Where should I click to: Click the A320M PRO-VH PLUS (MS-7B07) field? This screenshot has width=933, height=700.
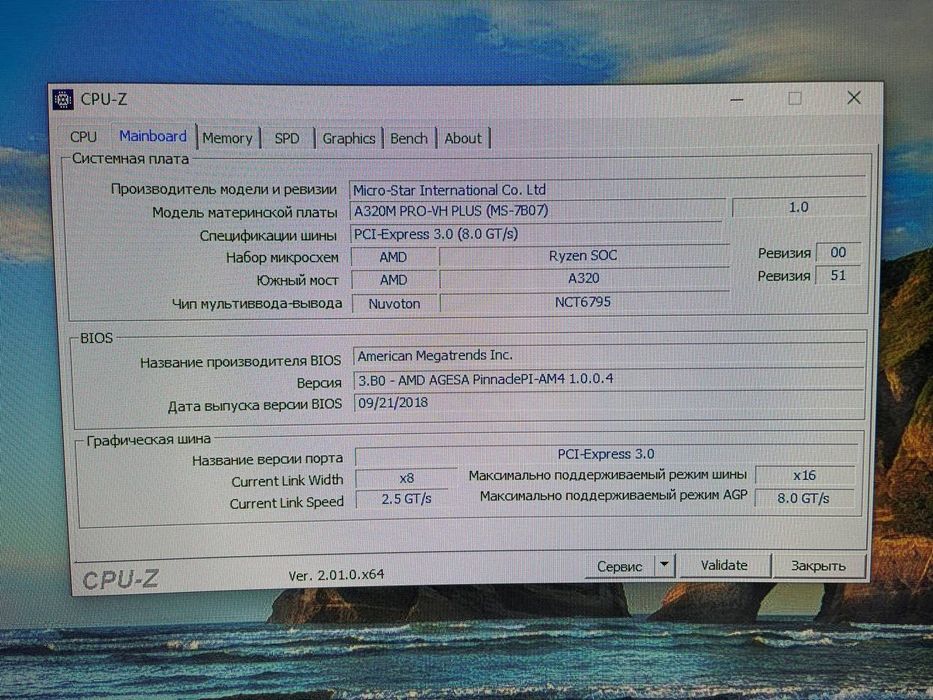point(536,211)
